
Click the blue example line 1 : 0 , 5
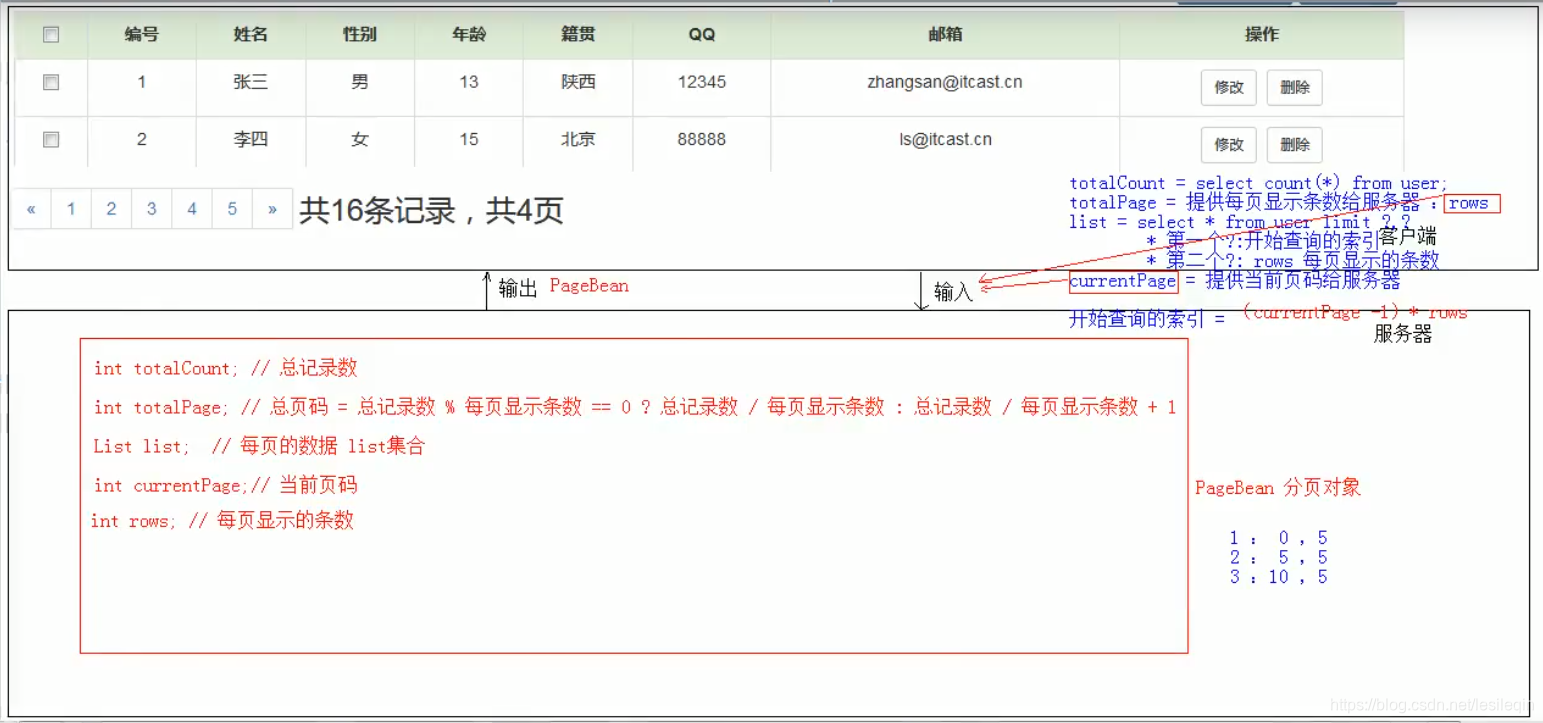(1279, 539)
